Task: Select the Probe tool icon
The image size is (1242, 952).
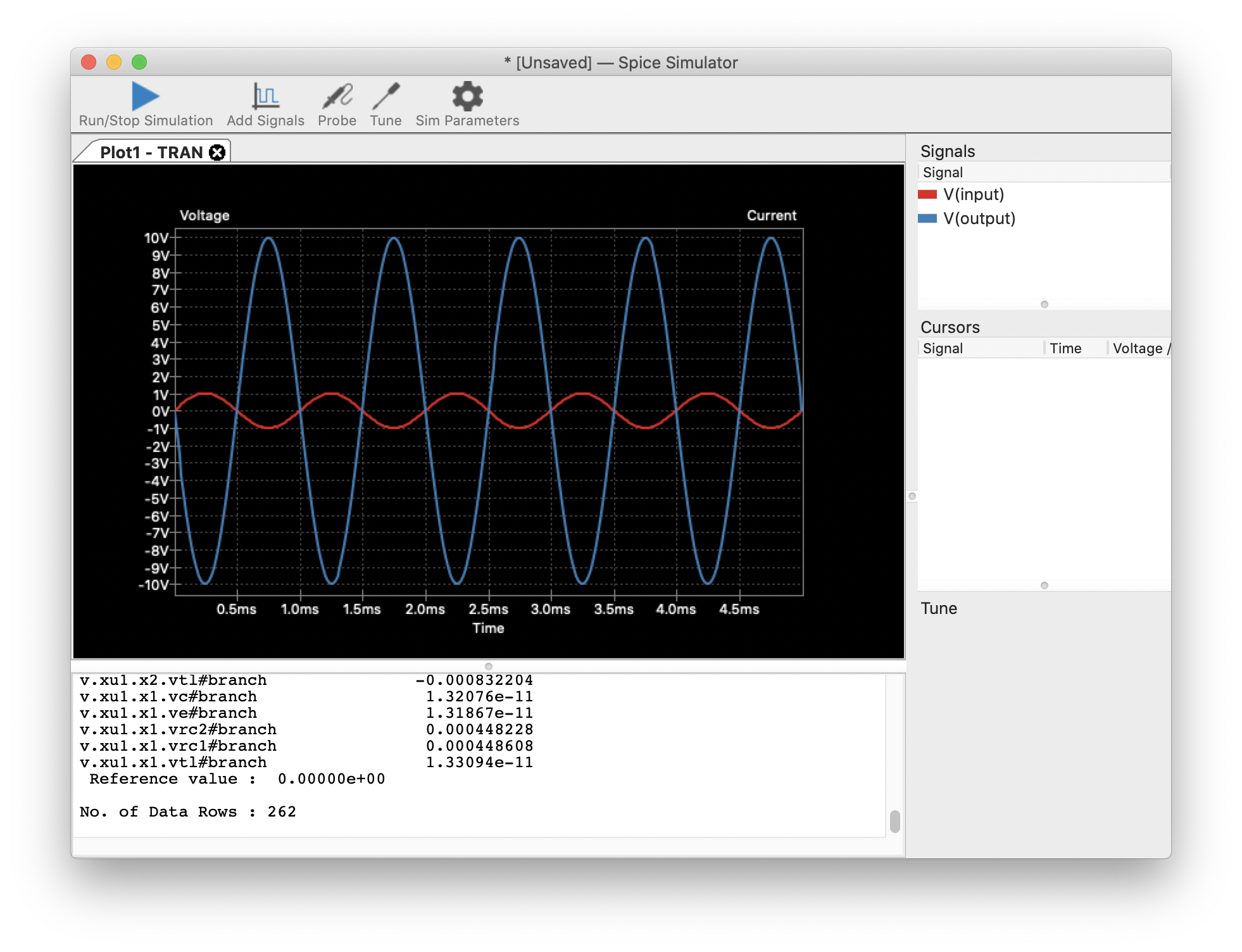Action: [x=337, y=96]
